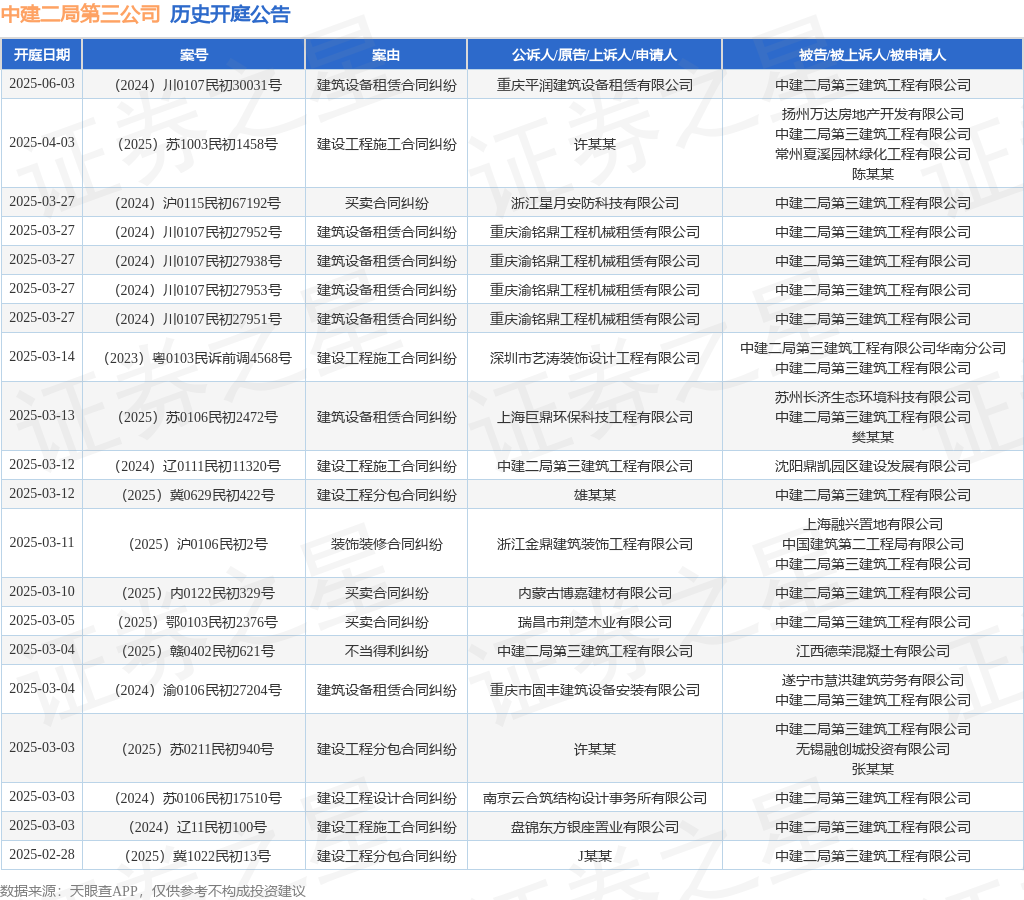The height and width of the screenshot is (900, 1024).
Task: Click the hearing date 2025-03-11
Action: 42,543
